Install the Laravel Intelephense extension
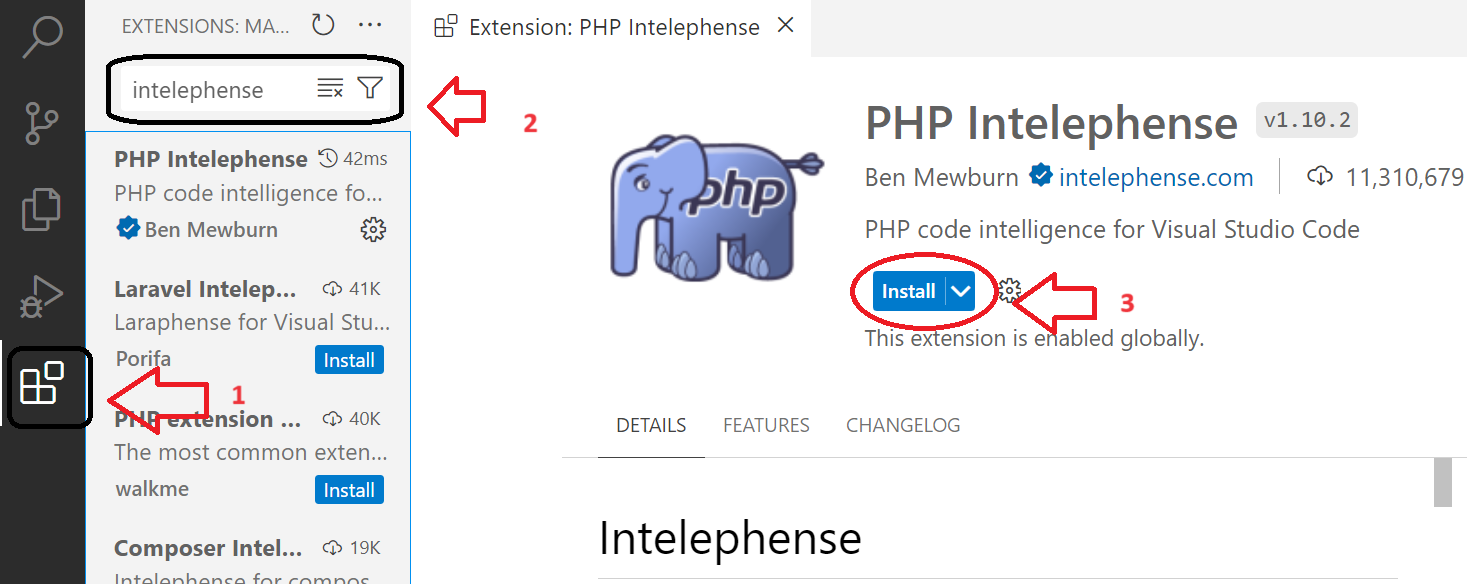This screenshot has height=584, width=1467. [349, 360]
